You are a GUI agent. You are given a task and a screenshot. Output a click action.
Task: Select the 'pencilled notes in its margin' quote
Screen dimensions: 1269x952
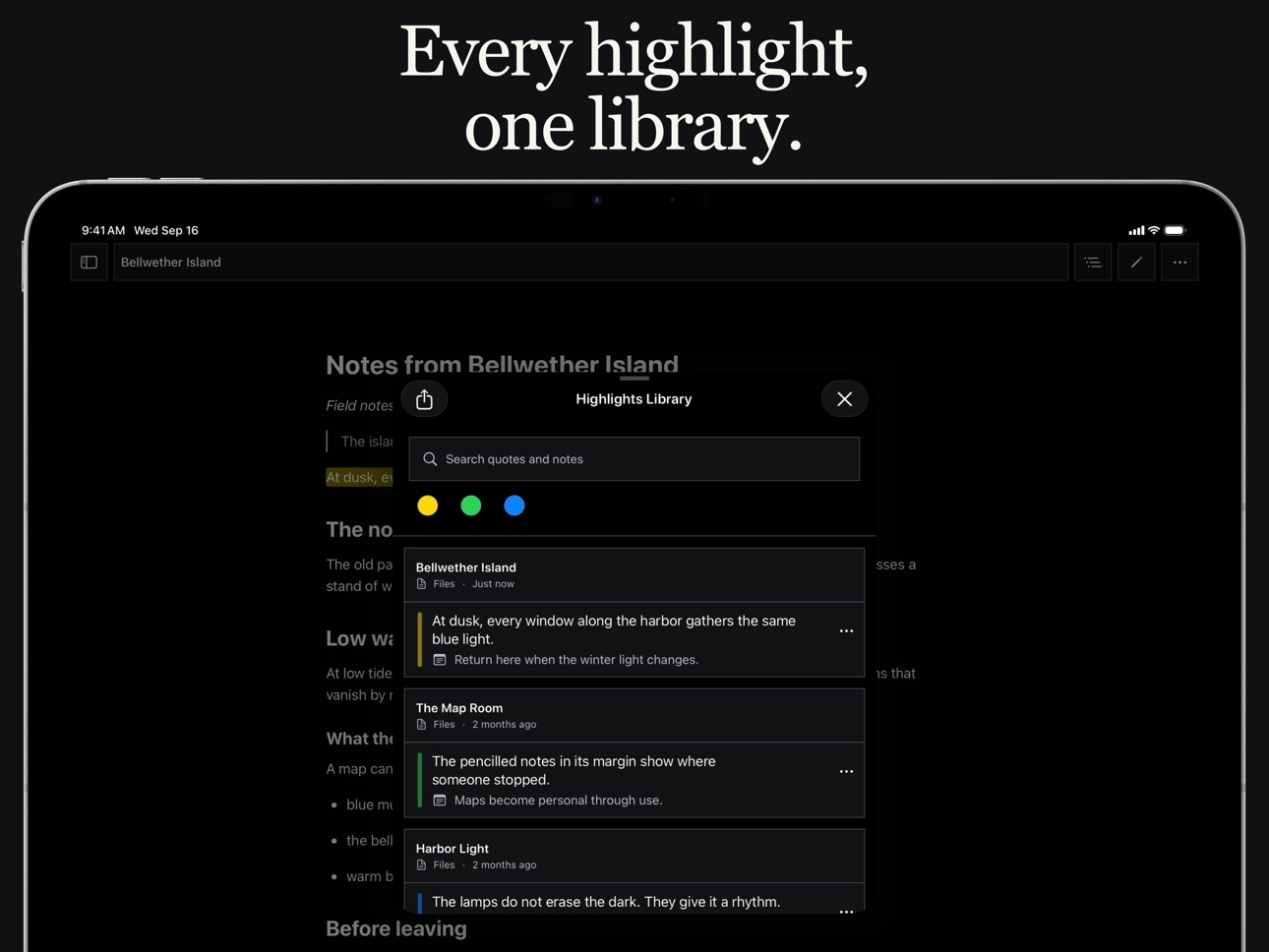click(574, 771)
